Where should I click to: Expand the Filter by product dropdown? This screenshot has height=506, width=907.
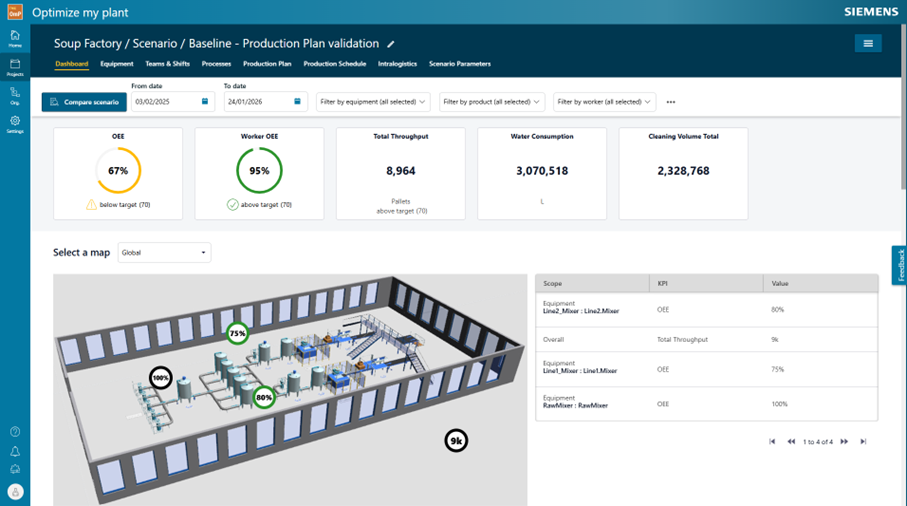tap(492, 102)
